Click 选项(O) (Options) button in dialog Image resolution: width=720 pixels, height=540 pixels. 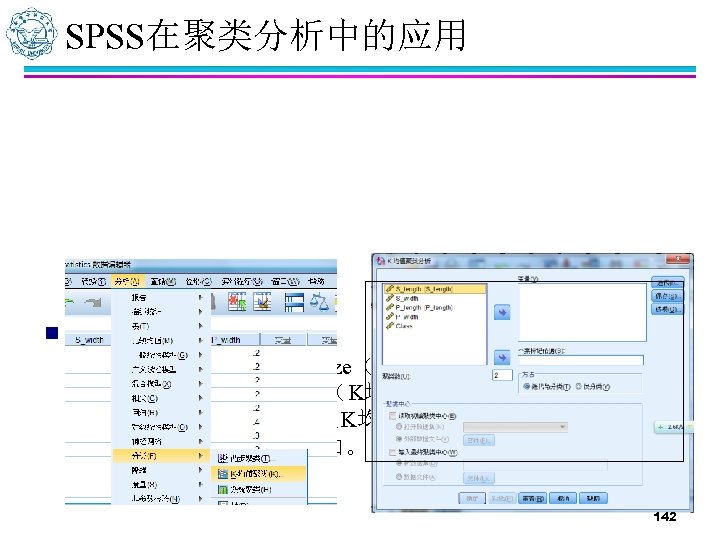coord(667,309)
